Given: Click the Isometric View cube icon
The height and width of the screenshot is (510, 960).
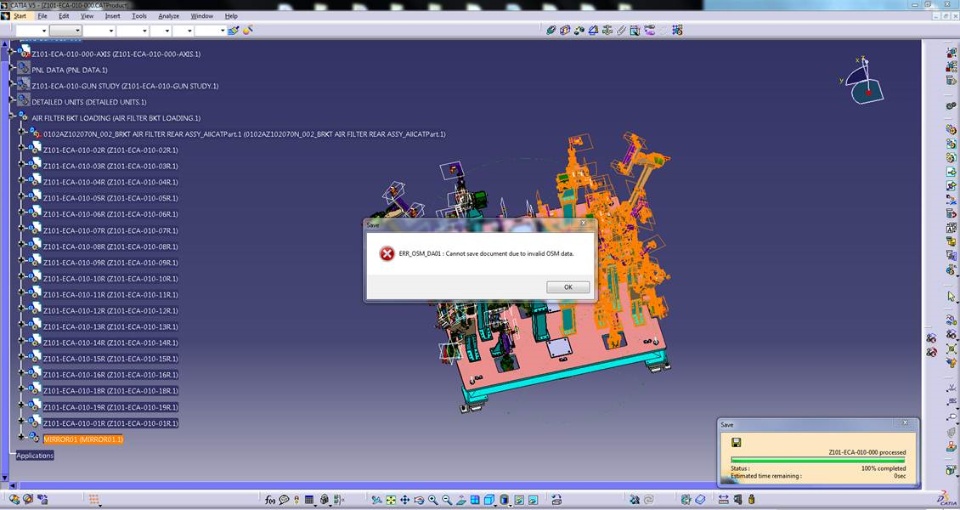Looking at the screenshot, I should pos(489,500).
